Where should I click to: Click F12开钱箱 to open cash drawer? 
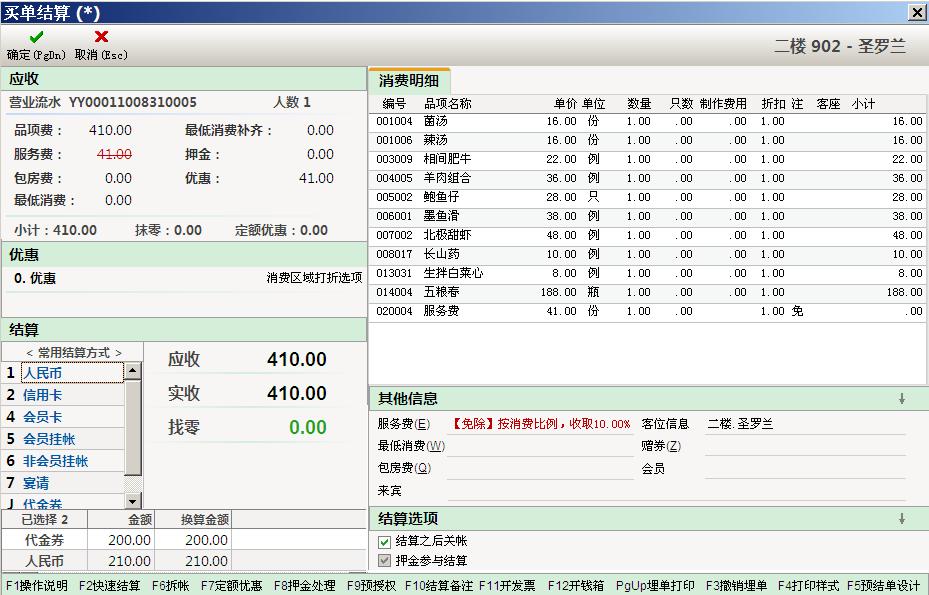click(574, 586)
